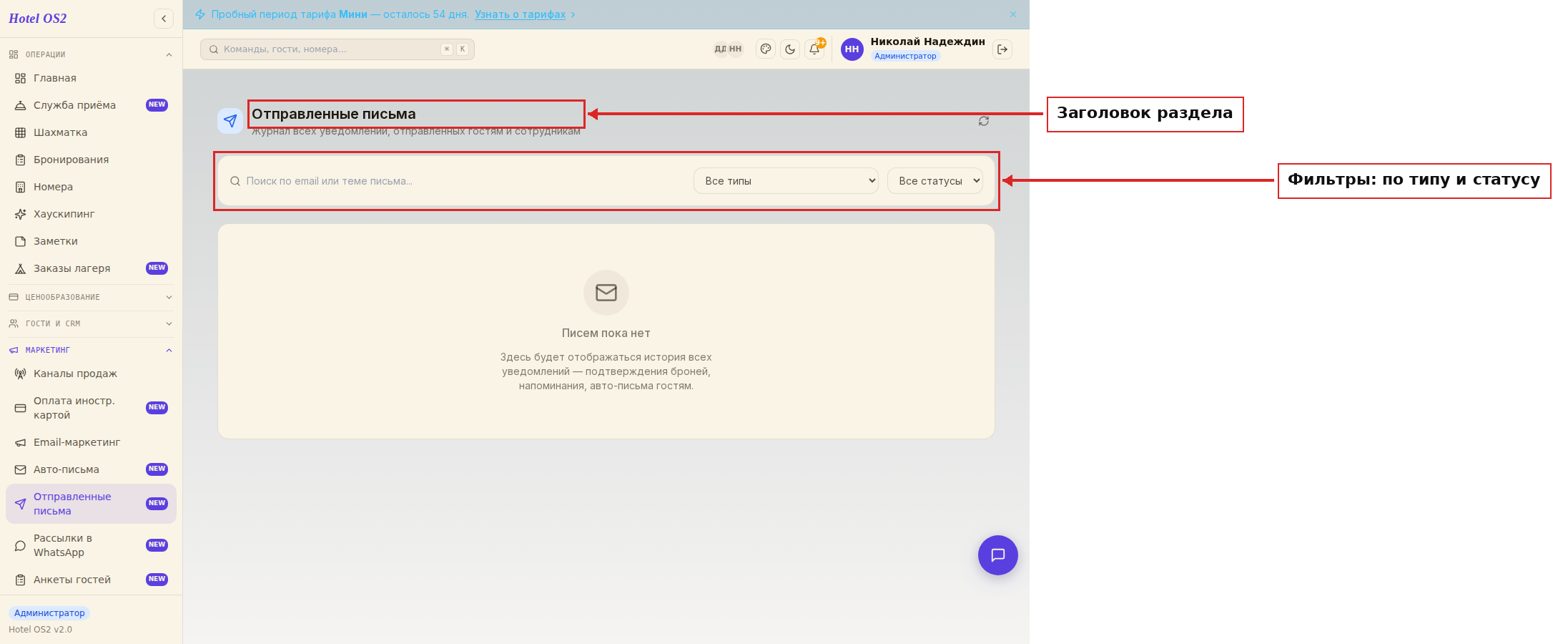
Task: Click the refresh icon for sent letters
Action: (984, 121)
